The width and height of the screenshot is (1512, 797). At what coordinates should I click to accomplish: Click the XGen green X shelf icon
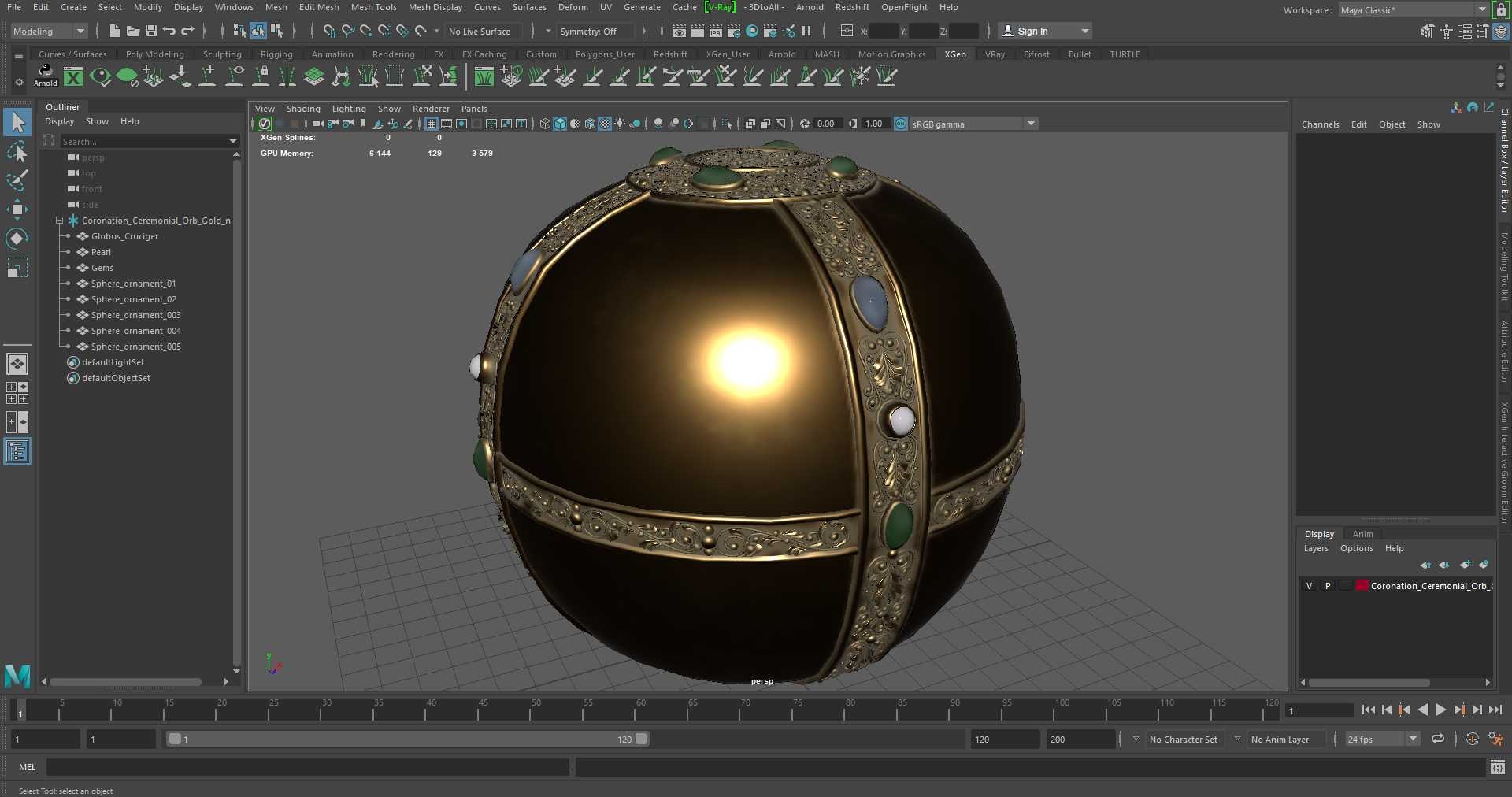click(73, 76)
